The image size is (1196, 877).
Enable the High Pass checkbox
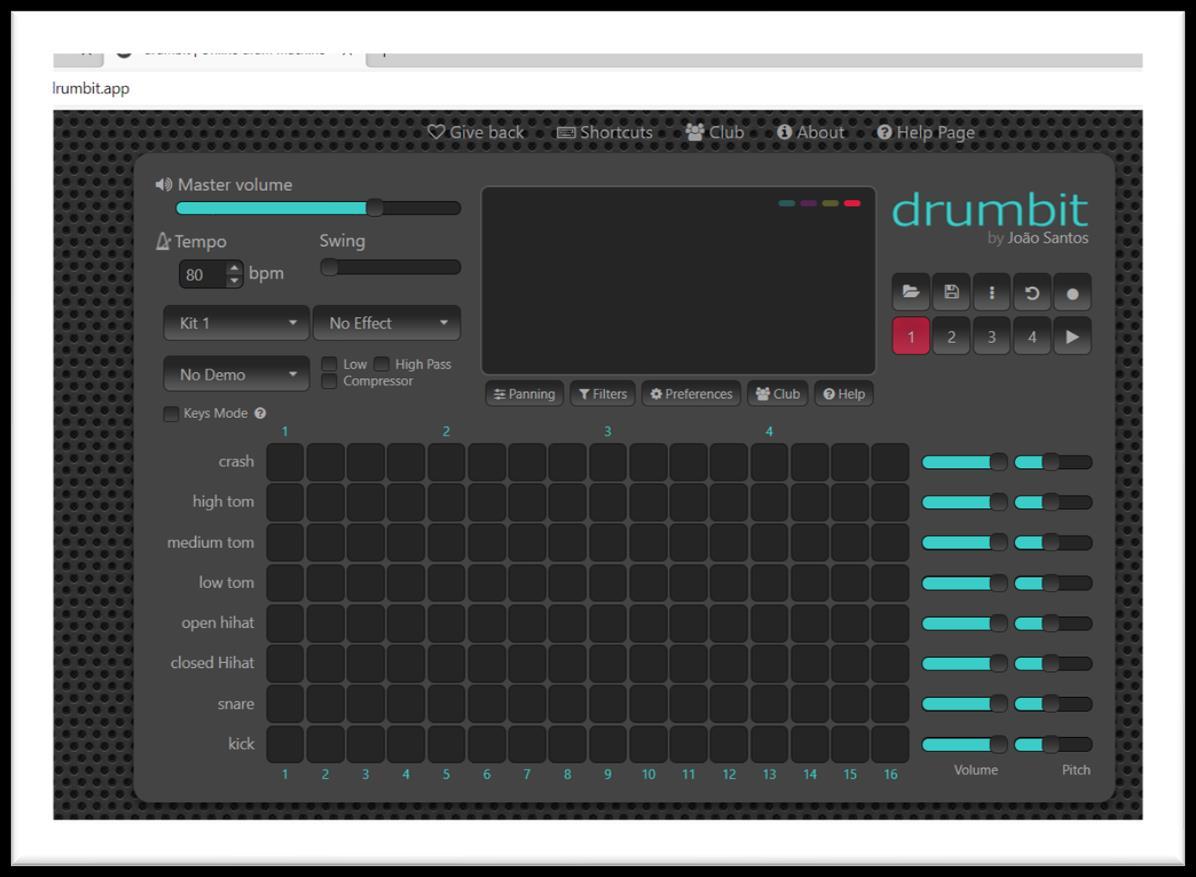click(381, 364)
